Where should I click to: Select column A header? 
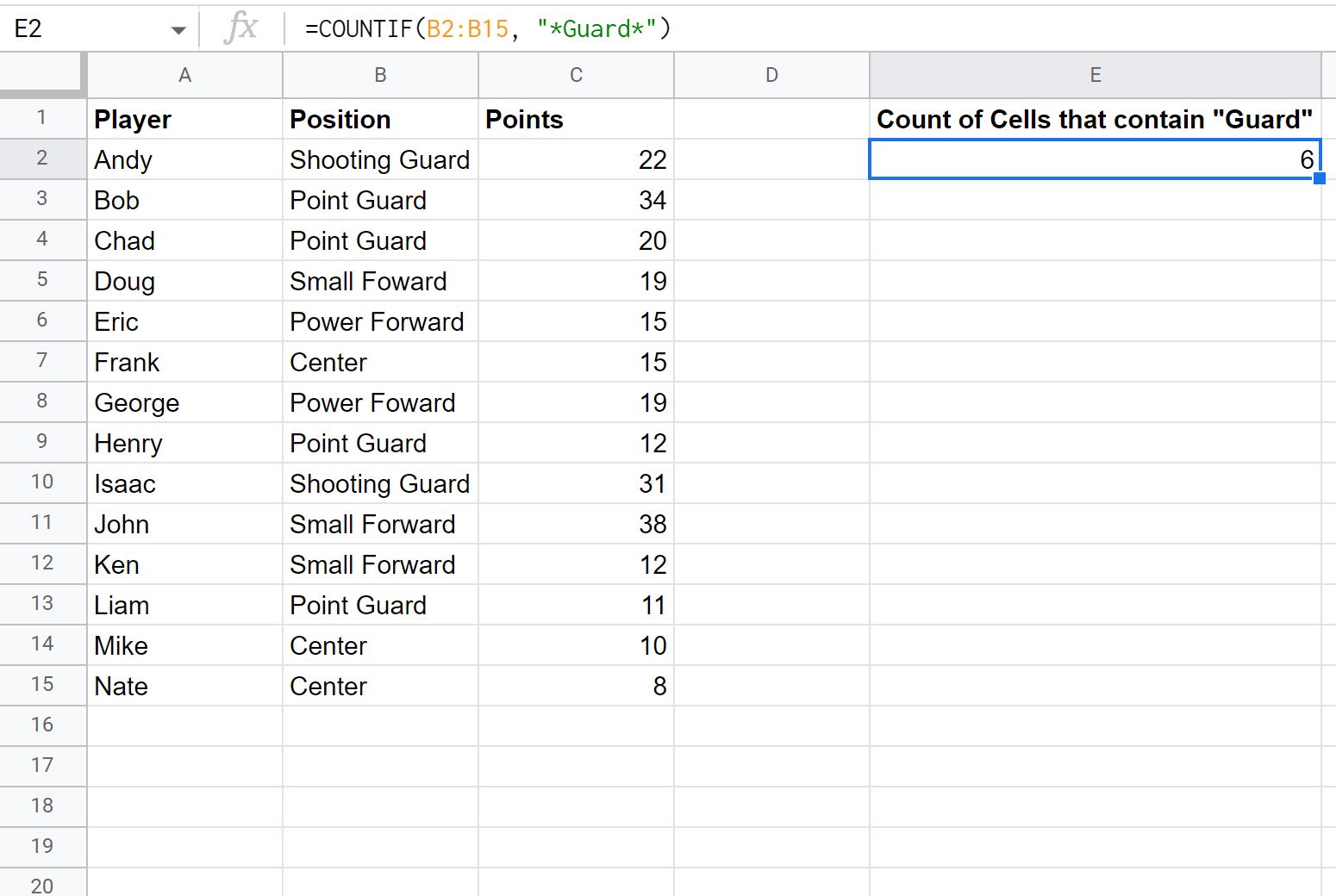click(x=184, y=75)
